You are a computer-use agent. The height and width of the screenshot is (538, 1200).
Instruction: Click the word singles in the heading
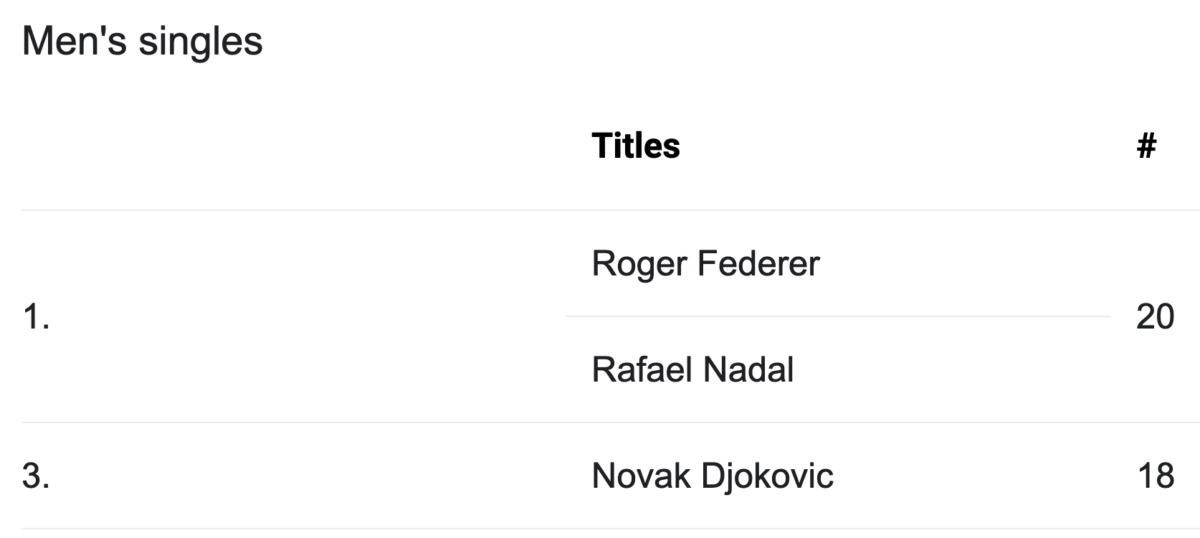pyautogui.click(x=199, y=41)
